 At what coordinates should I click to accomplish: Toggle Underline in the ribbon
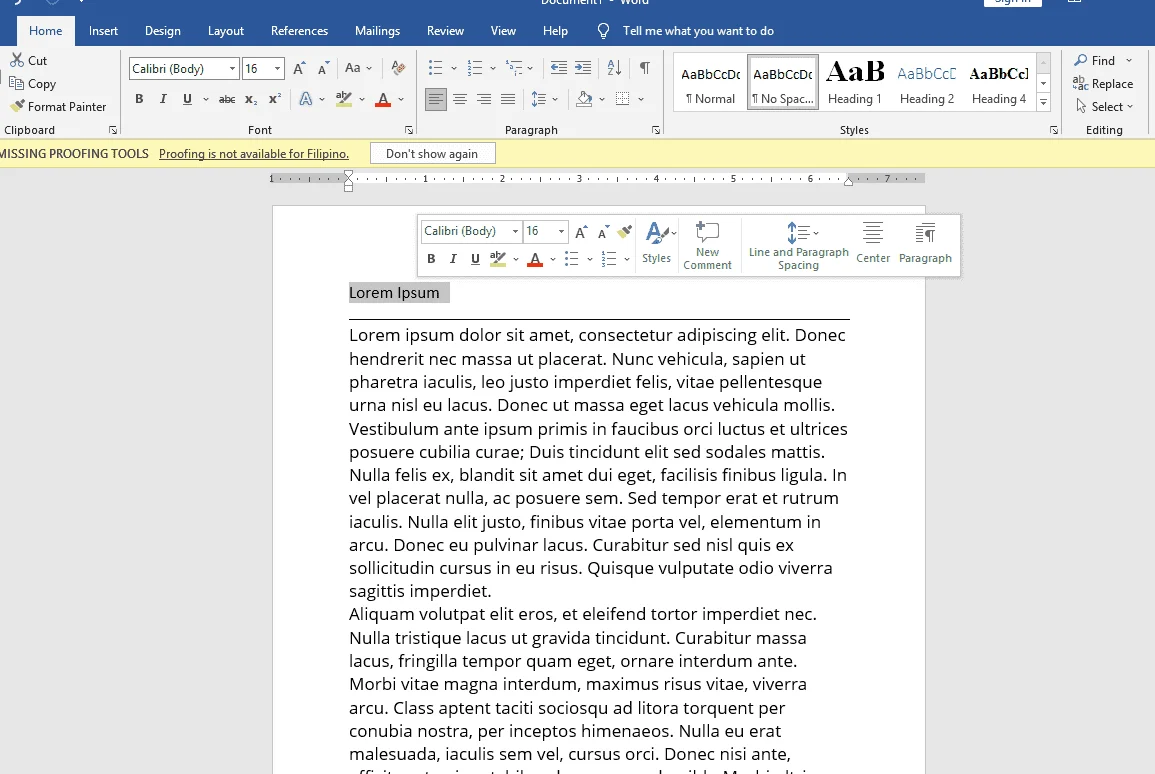point(187,99)
